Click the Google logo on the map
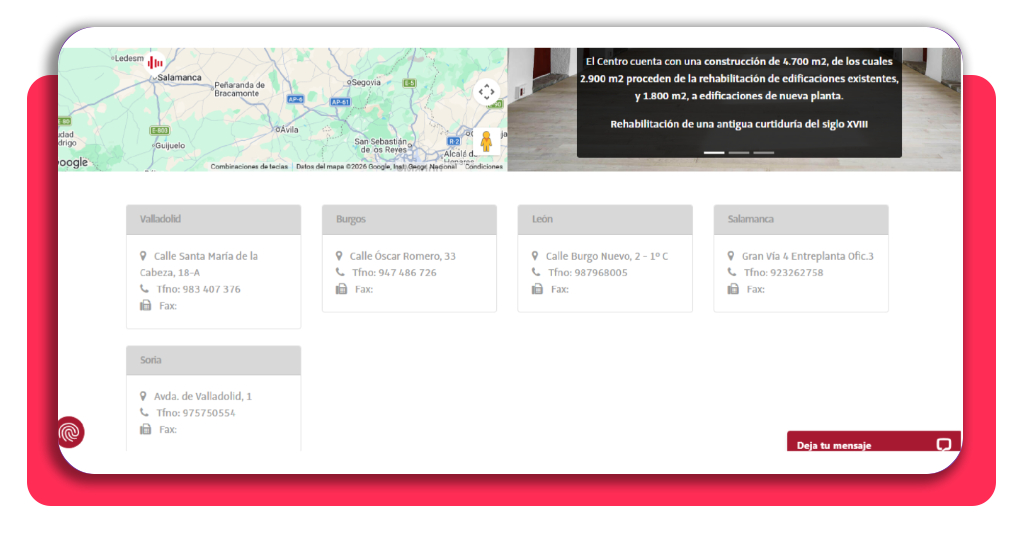The image size is (1024, 536). pos(73,162)
